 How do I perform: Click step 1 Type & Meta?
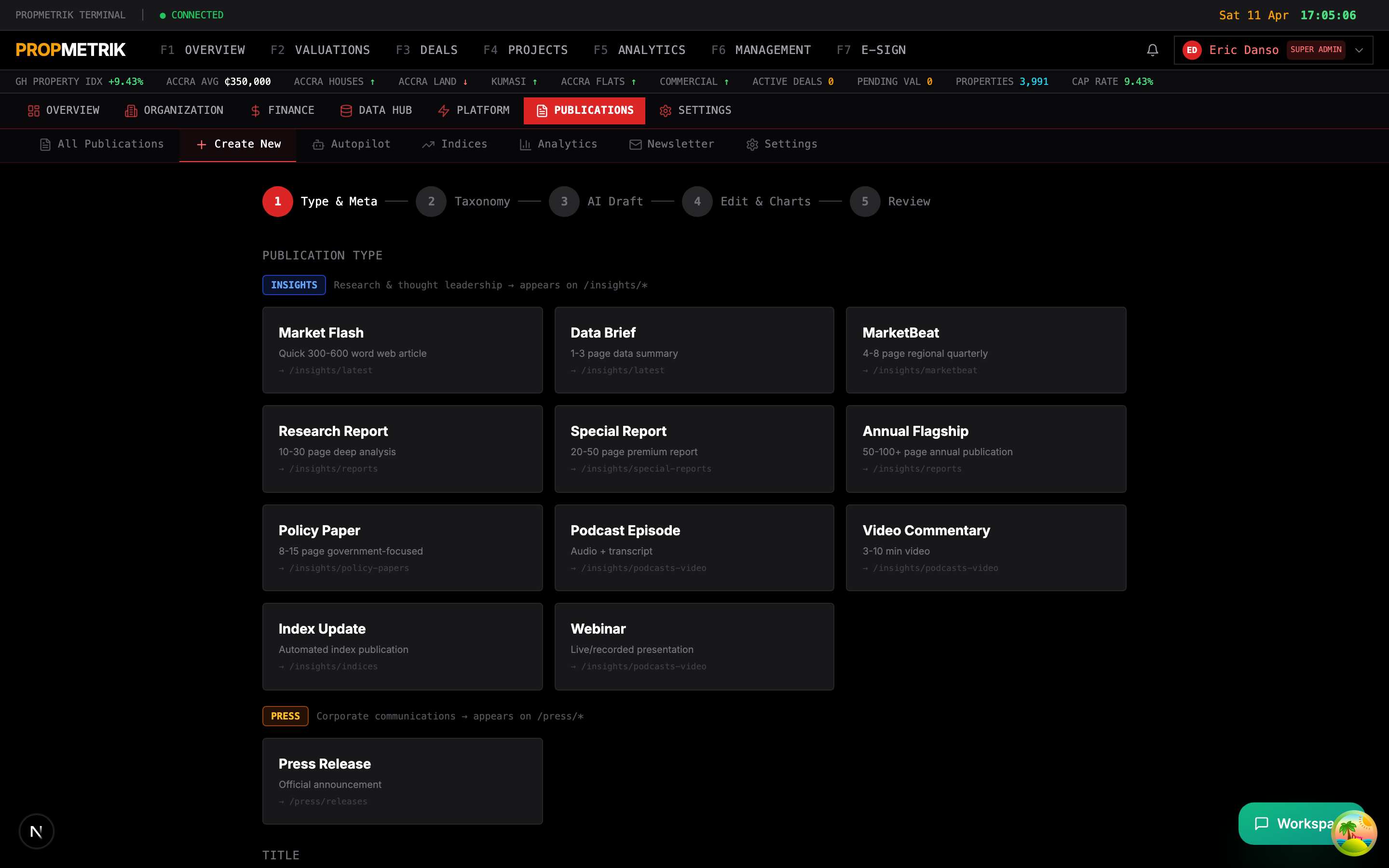(320, 202)
